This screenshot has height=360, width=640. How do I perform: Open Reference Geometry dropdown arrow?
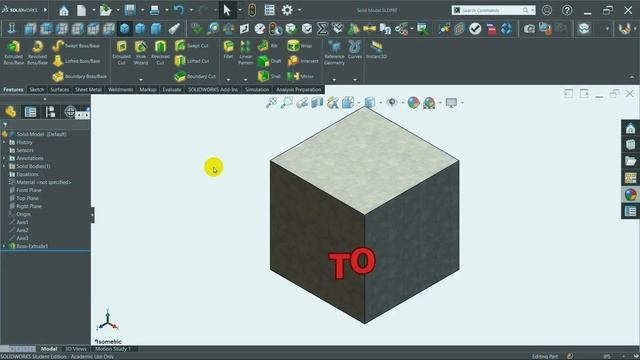click(334, 80)
